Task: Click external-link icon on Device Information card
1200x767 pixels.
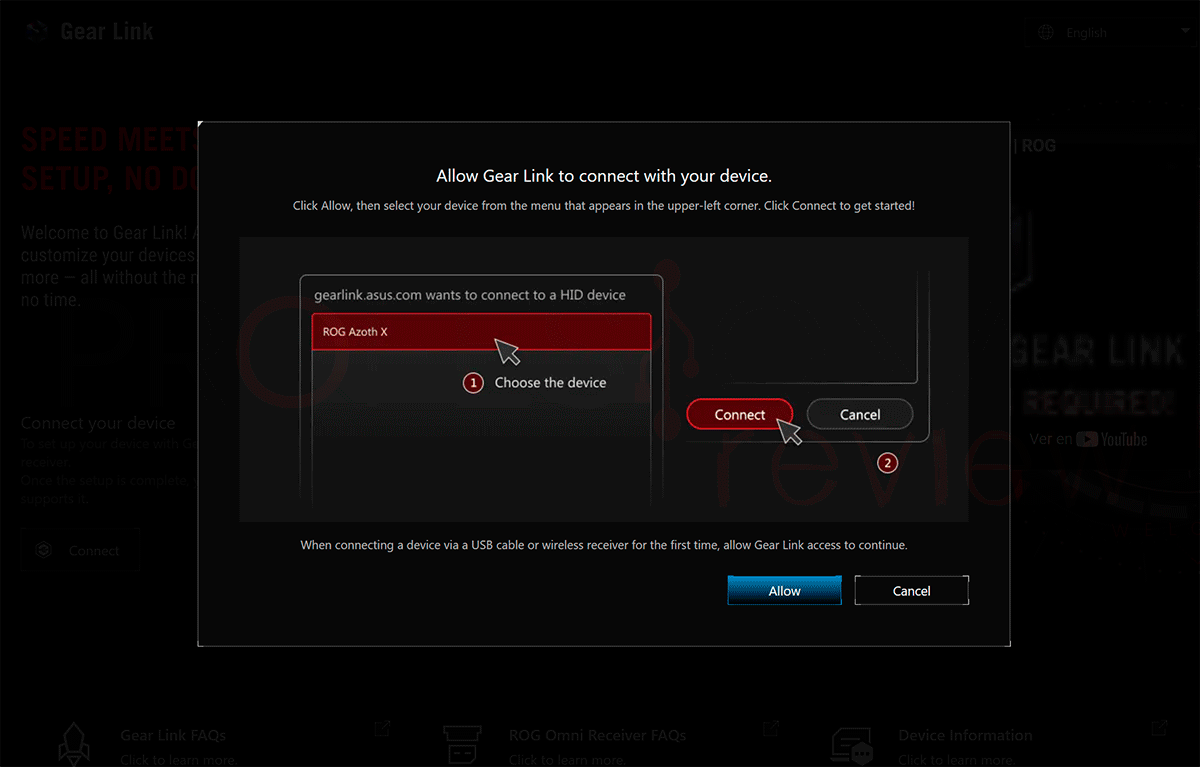Action: (1158, 729)
